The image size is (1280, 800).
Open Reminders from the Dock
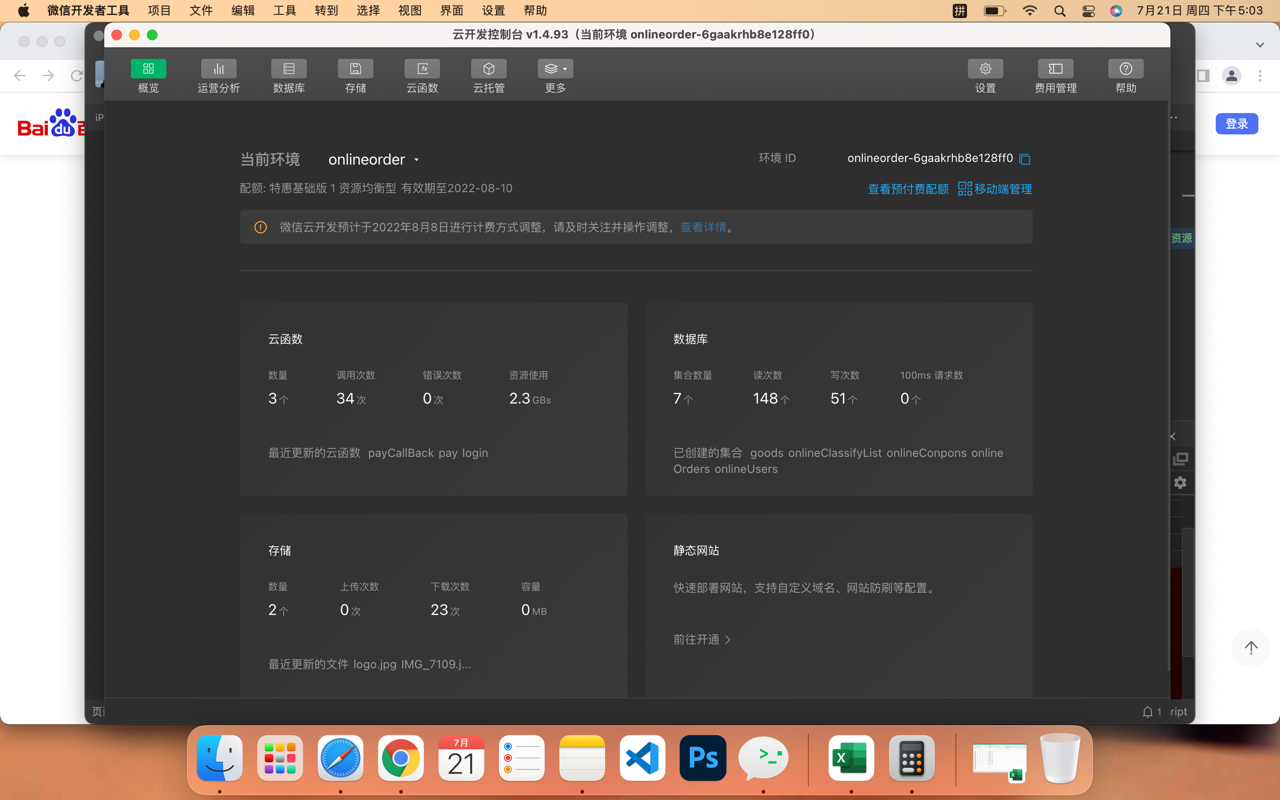click(x=522, y=758)
